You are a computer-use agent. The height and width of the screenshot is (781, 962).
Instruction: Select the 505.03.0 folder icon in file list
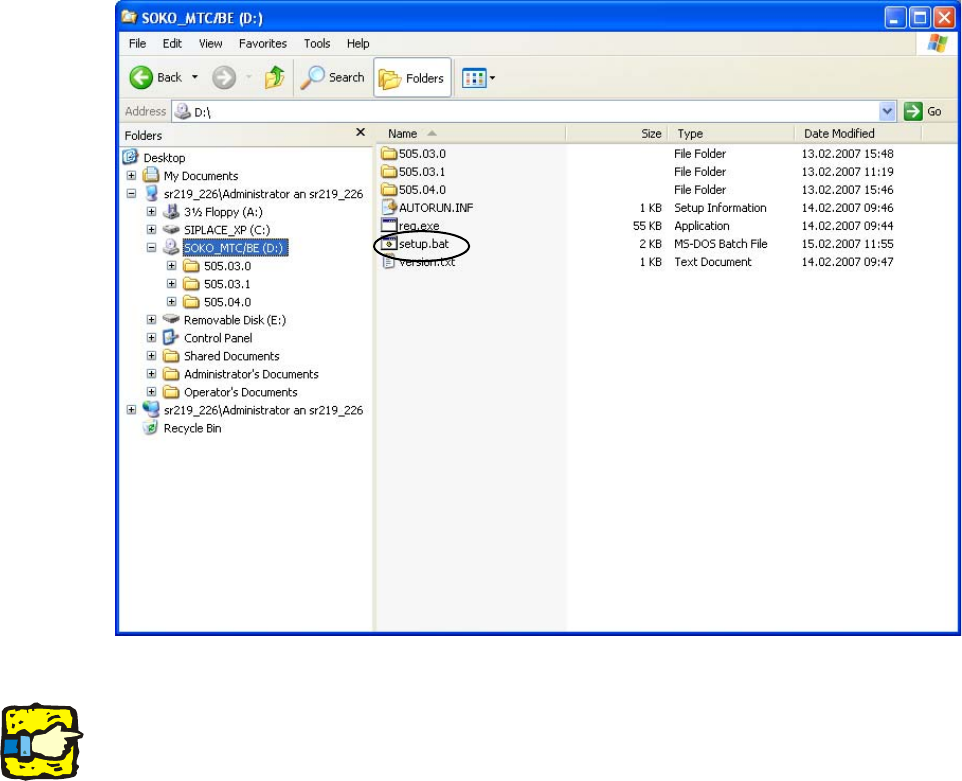389,153
